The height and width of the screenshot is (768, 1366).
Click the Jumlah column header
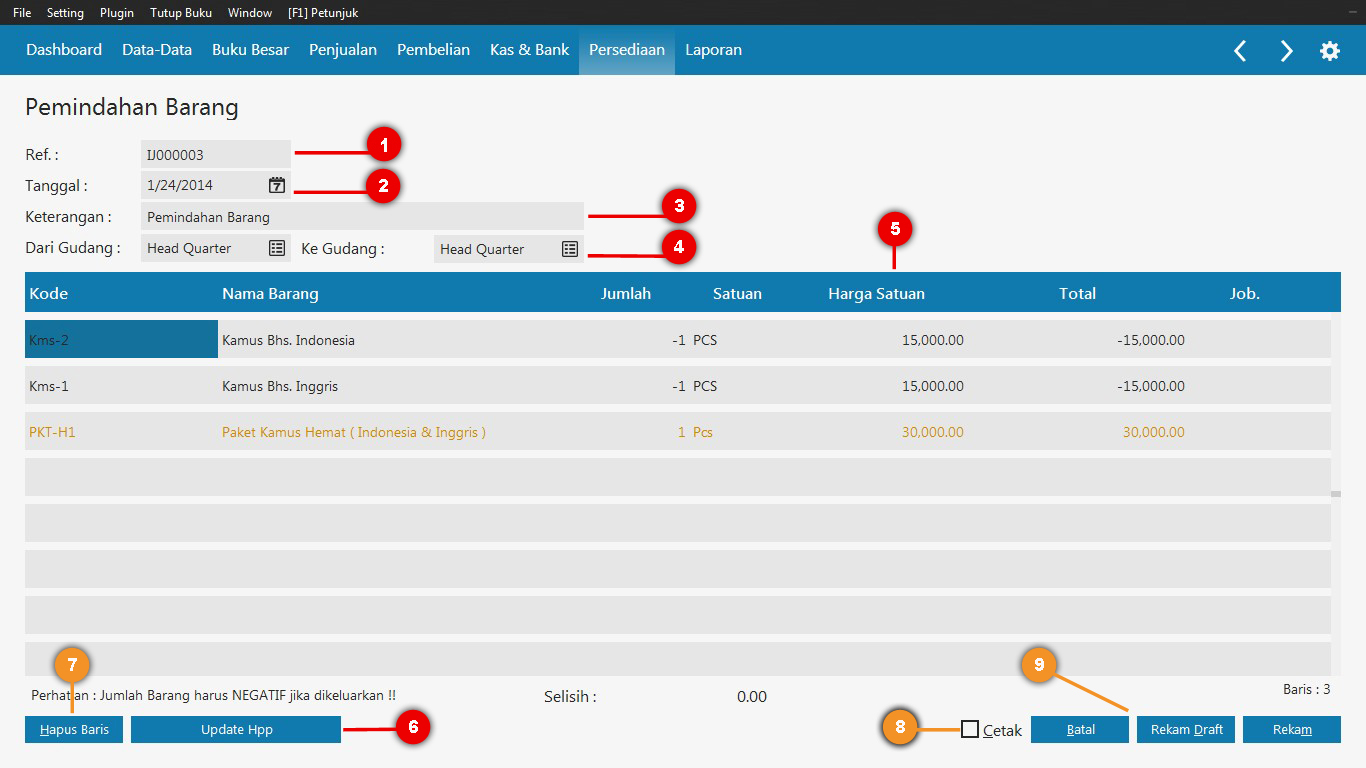(x=626, y=293)
